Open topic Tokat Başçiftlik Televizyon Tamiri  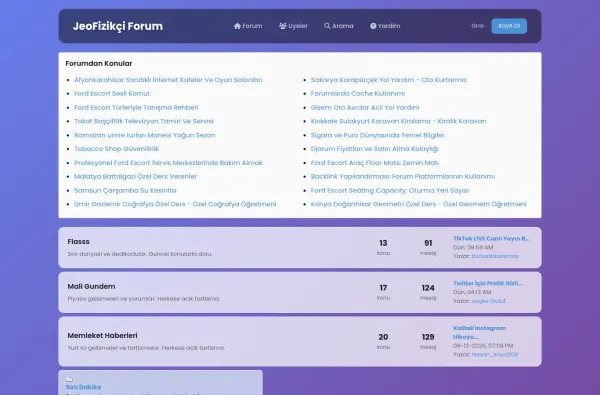[143, 121]
